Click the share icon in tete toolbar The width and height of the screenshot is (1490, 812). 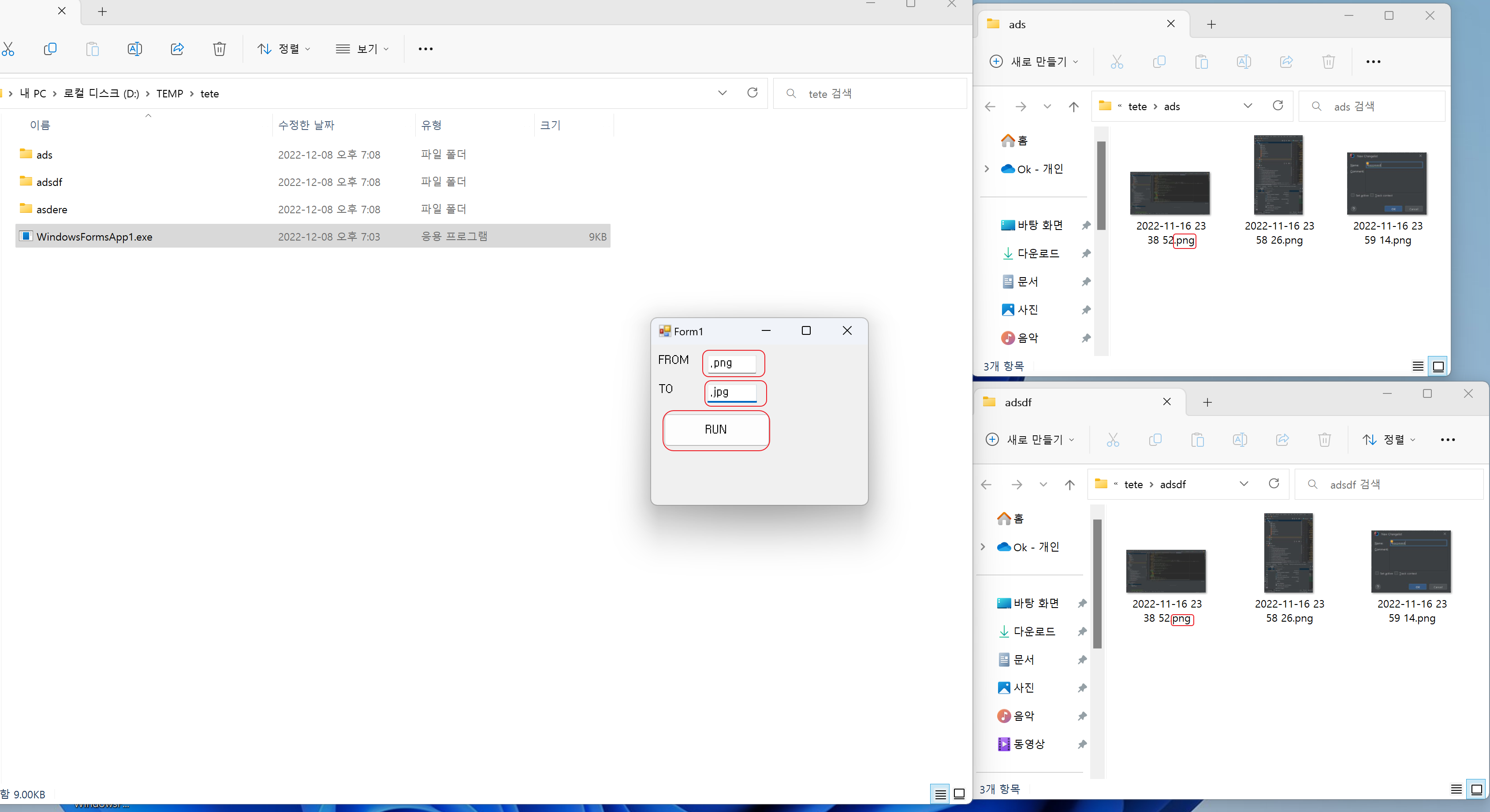point(177,49)
